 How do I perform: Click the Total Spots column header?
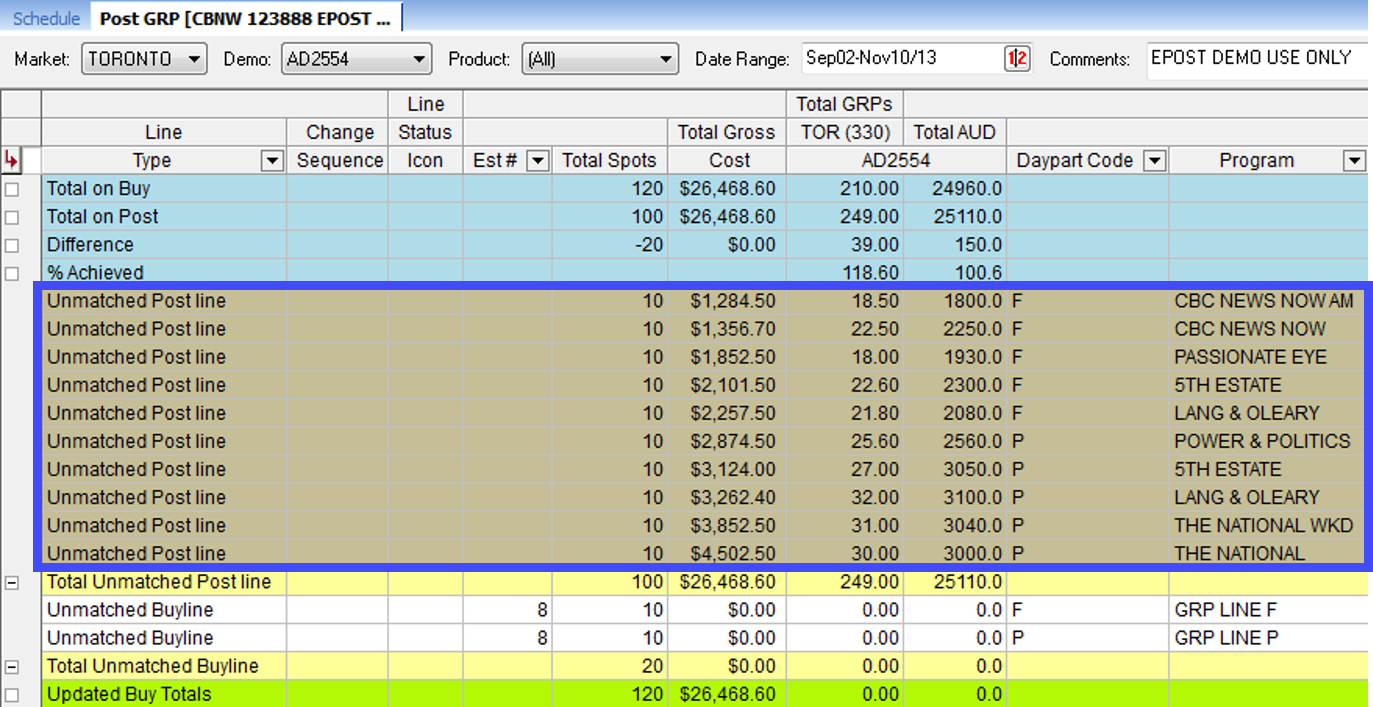coord(609,160)
